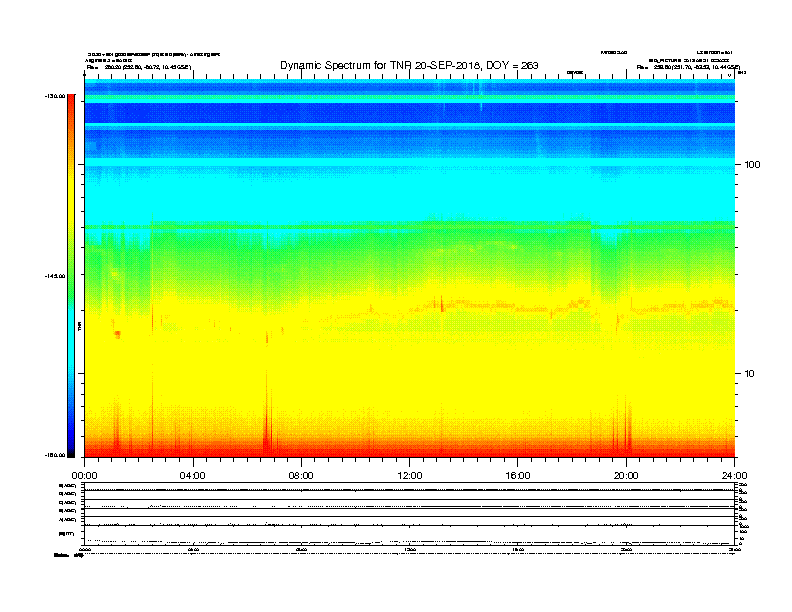Image resolution: width=792 pixels, height=612 pixels.
Task: Click the 24:00 time axis label
Action: point(734,476)
